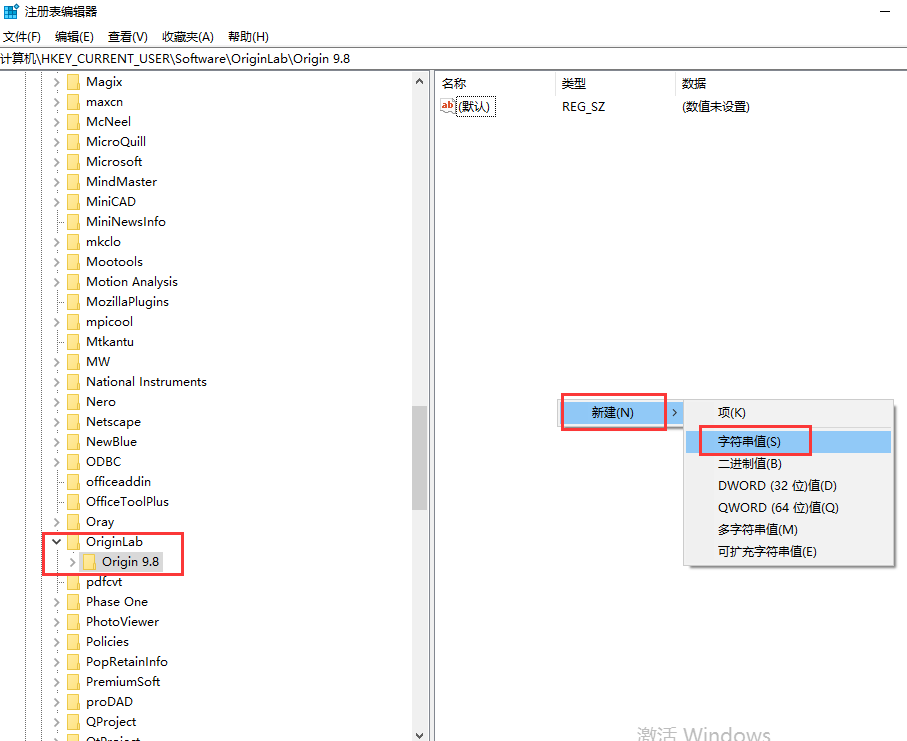Select the MindMaster folder icon
907x741 pixels.
click(x=75, y=181)
